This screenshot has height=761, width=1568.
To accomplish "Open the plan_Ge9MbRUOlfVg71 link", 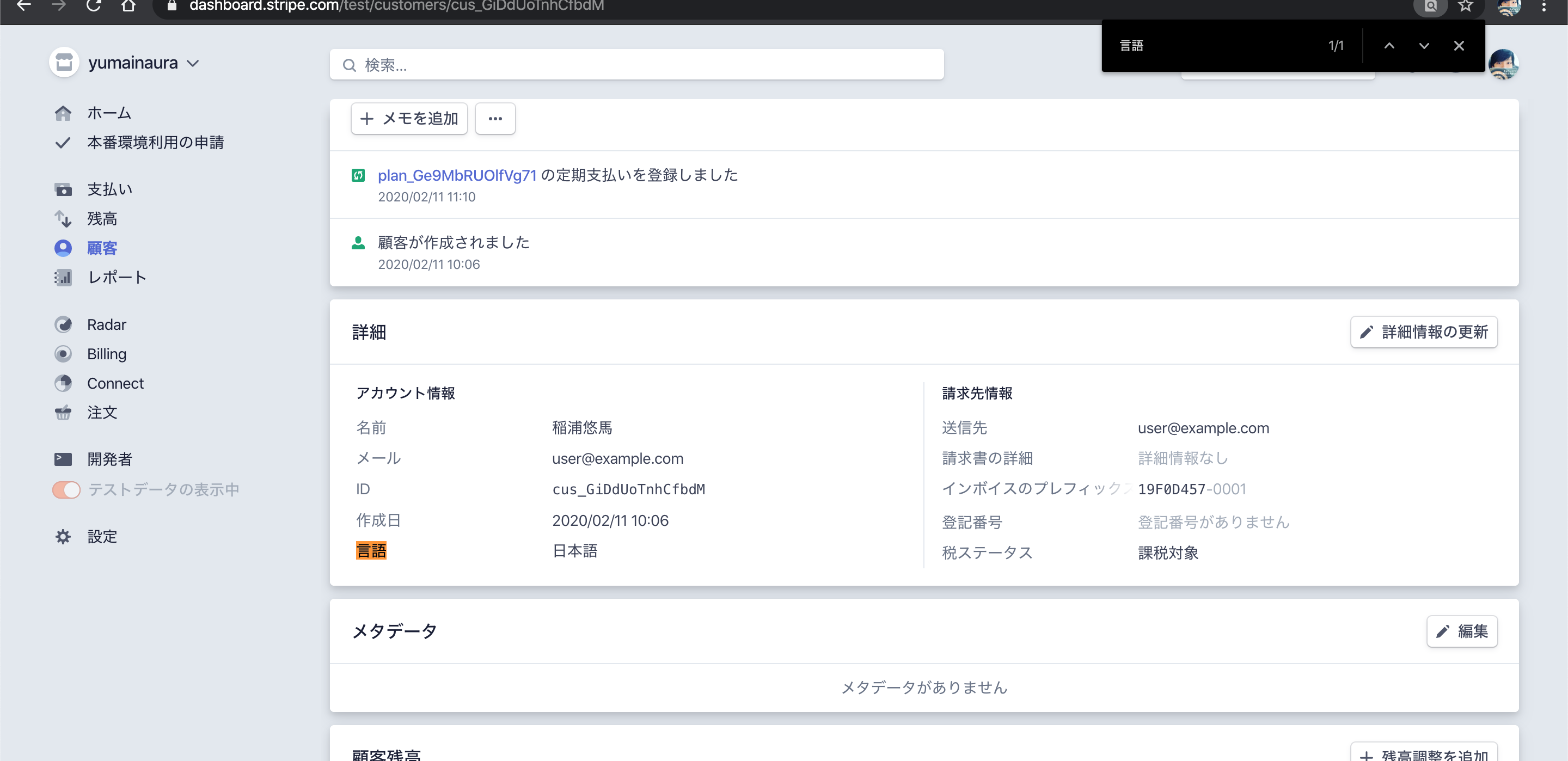I will 457,175.
